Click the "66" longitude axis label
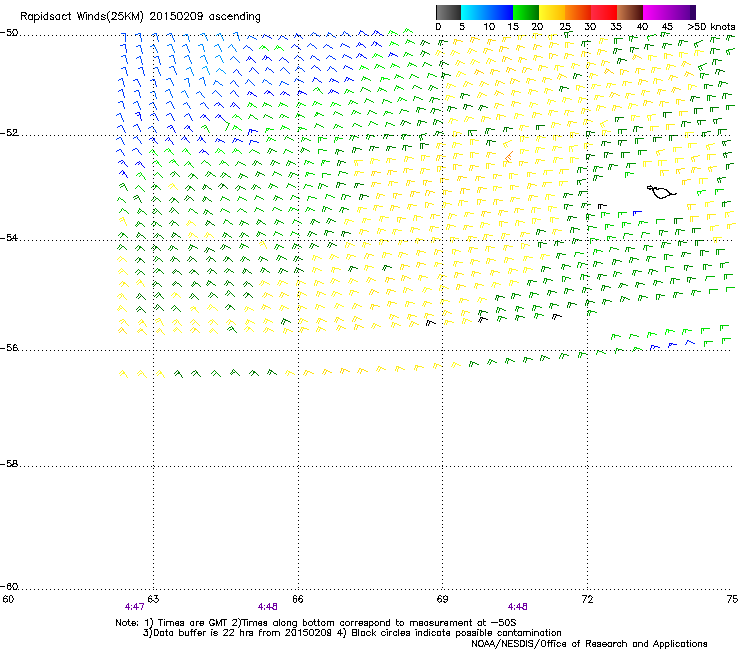The image size is (740, 650). pos(298,599)
